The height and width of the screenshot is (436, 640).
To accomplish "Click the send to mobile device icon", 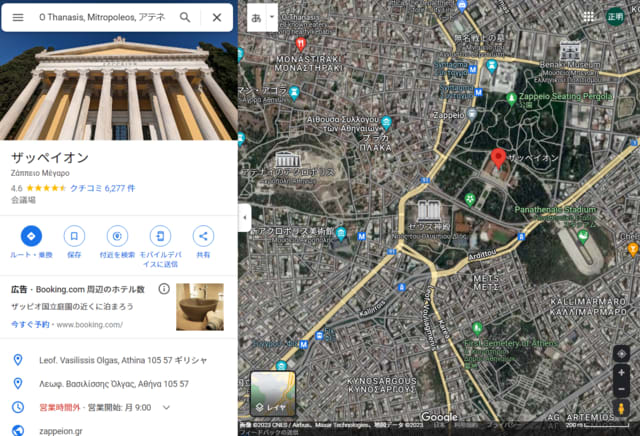I will click(x=160, y=236).
